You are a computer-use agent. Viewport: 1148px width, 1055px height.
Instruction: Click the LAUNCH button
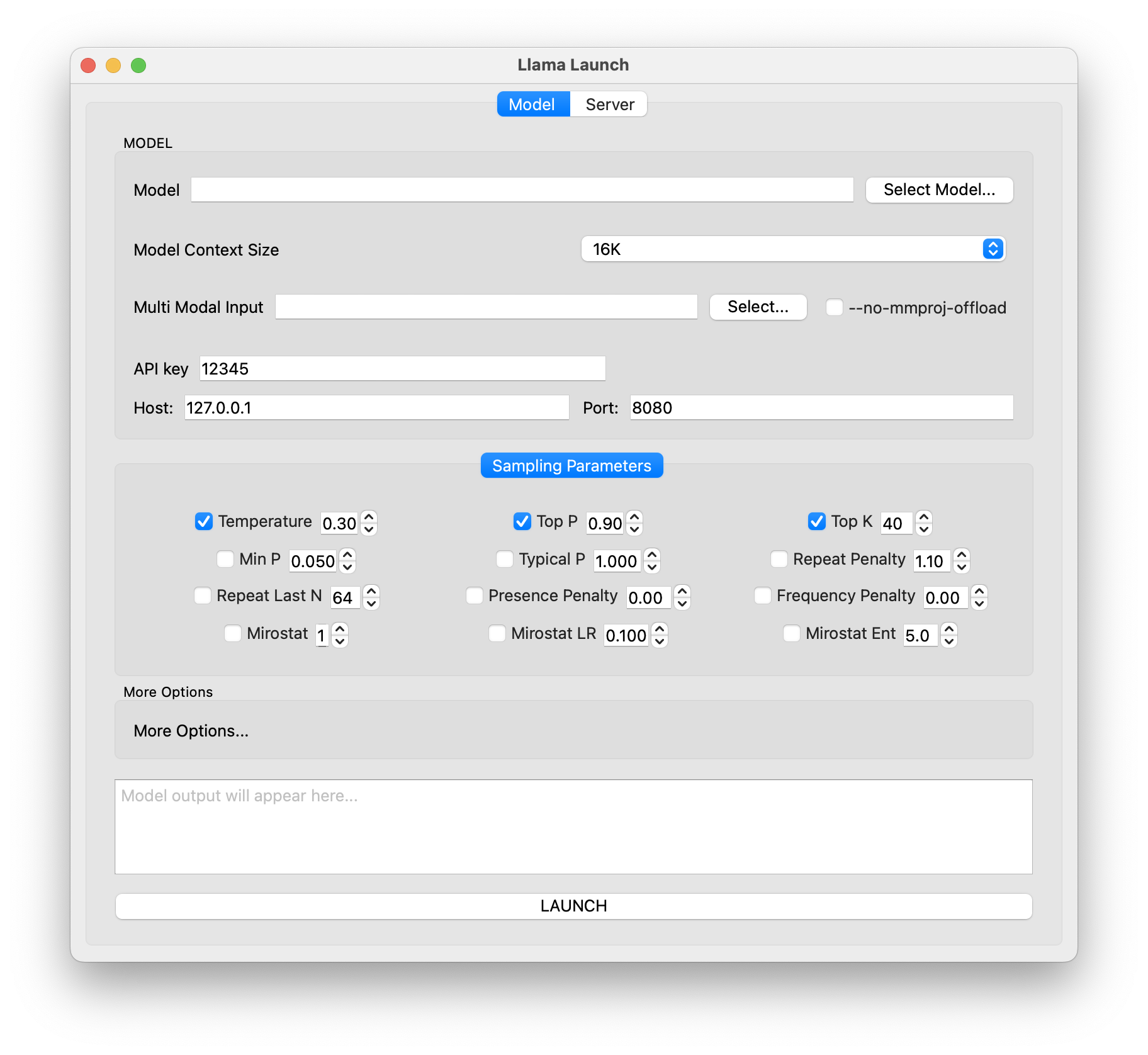click(573, 906)
